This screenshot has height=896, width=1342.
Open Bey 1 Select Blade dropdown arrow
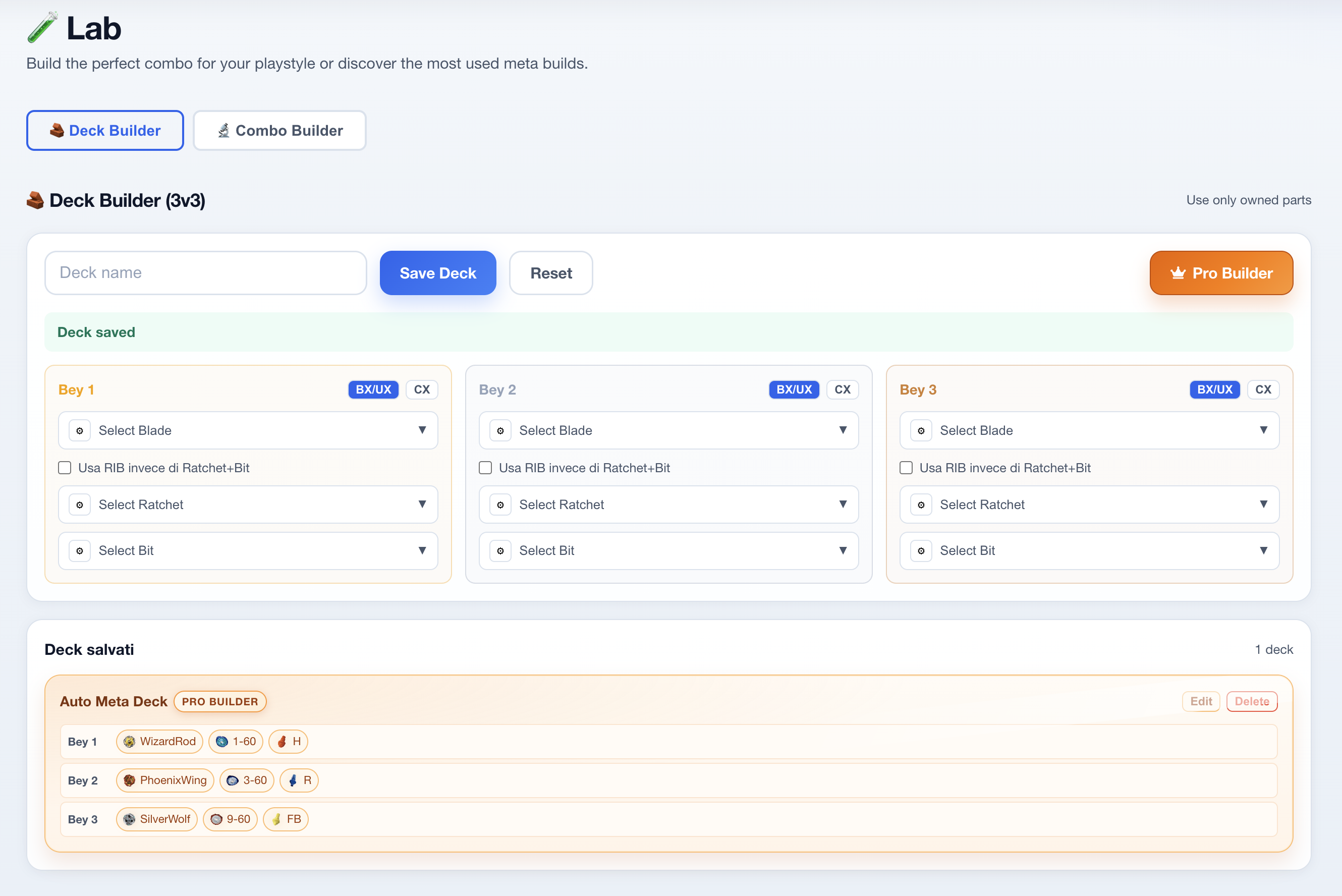pyautogui.click(x=422, y=430)
